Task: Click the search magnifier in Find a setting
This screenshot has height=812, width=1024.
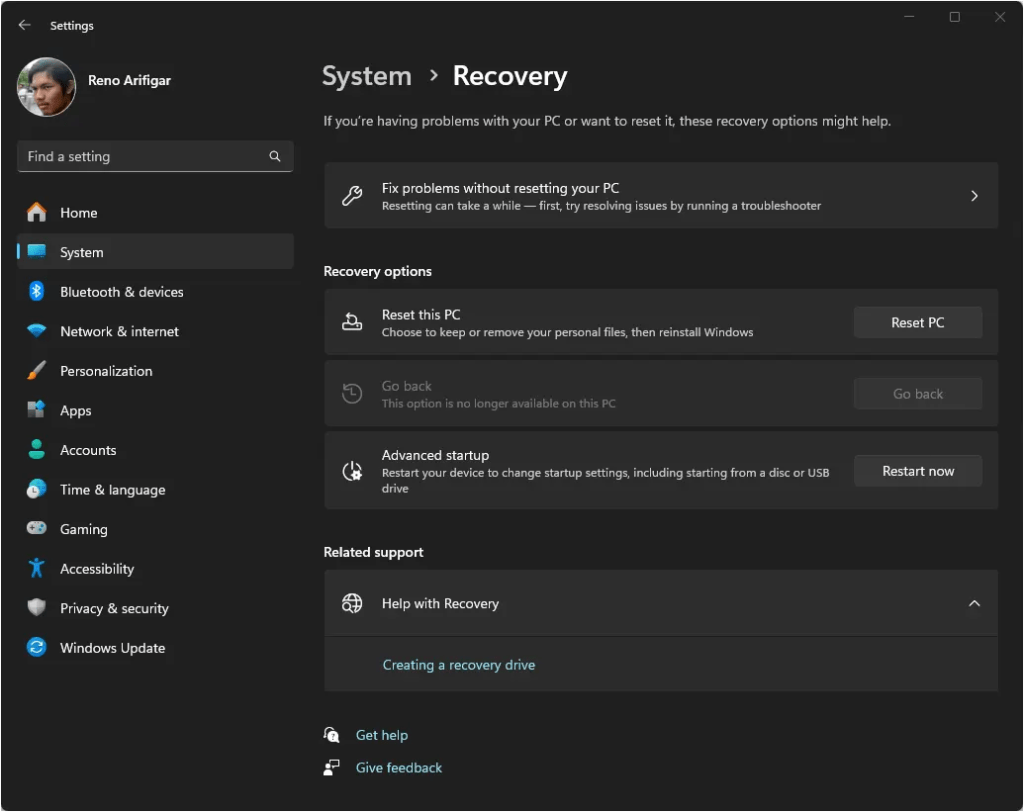Action: (x=274, y=156)
